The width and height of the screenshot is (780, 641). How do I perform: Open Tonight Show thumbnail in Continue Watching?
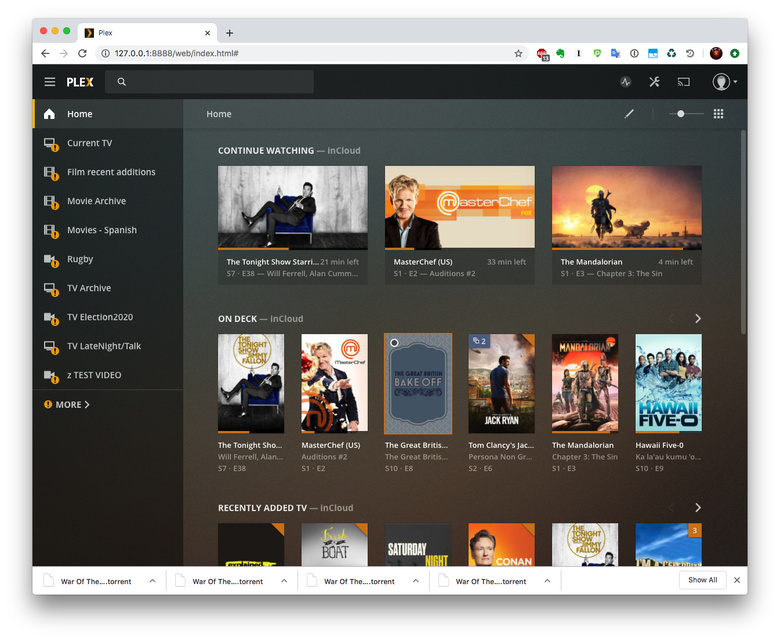point(292,207)
